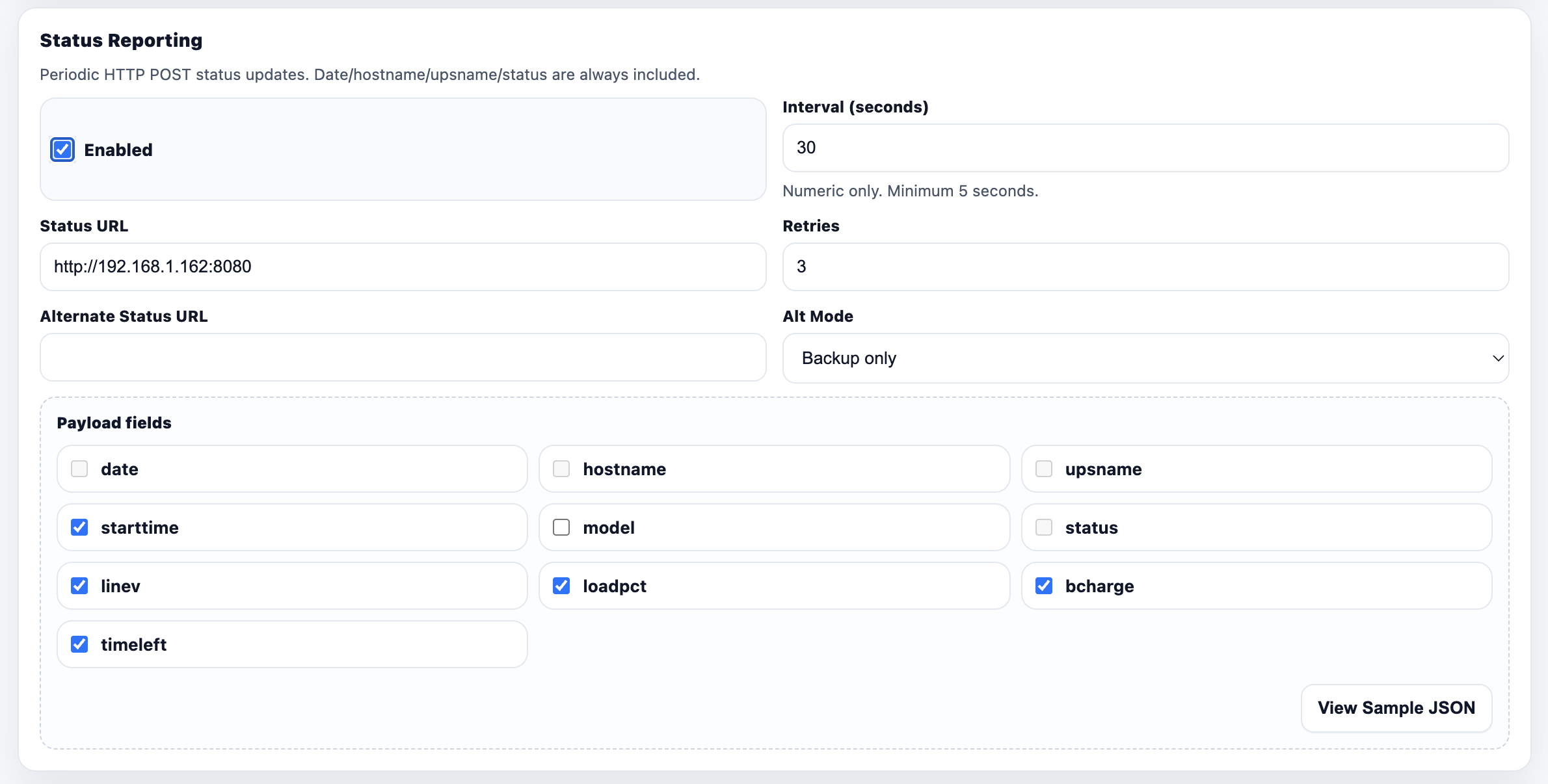Click the Retries input field
The height and width of the screenshot is (784, 1548).
coord(1145,267)
